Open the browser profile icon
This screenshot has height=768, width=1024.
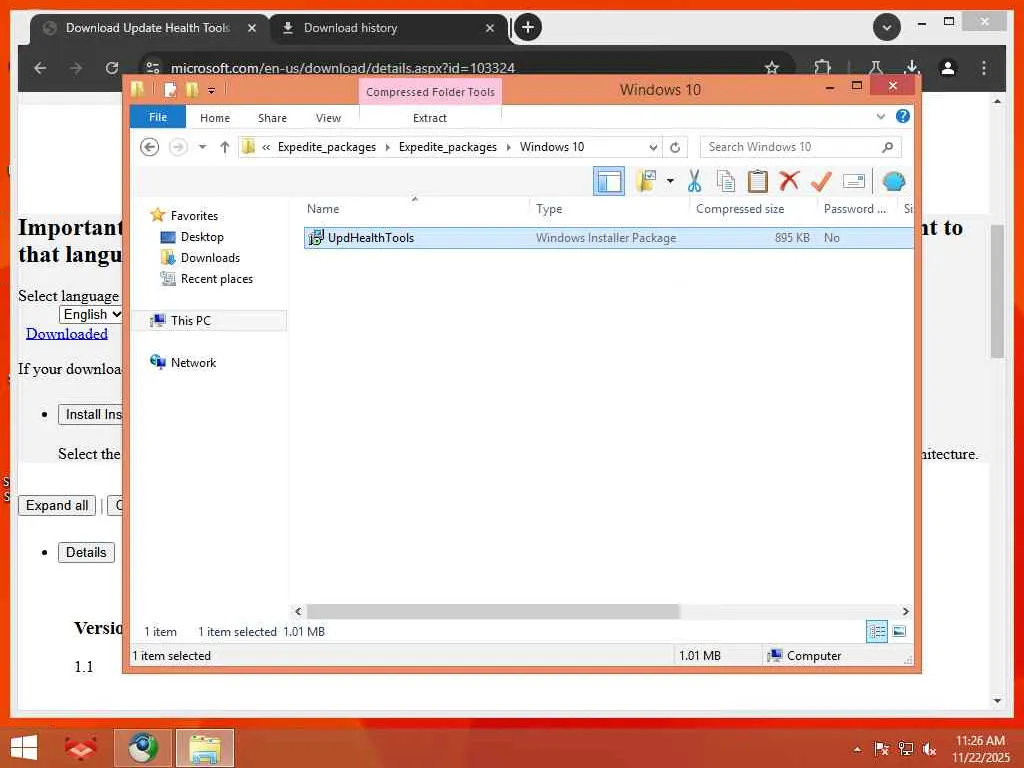[x=948, y=68]
